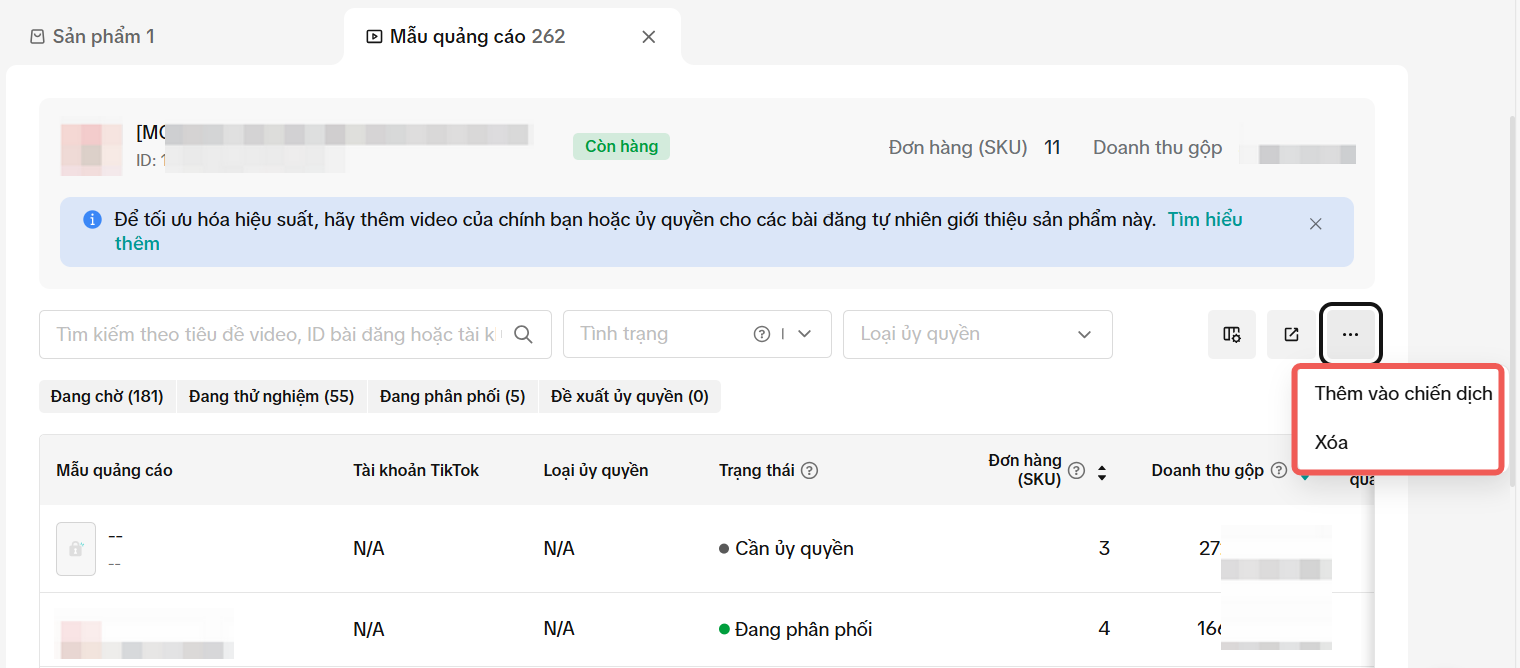Viewport: 1520px width, 668px height.
Task: Close the Mẫu quảng cáo tab
Action: tap(648, 37)
